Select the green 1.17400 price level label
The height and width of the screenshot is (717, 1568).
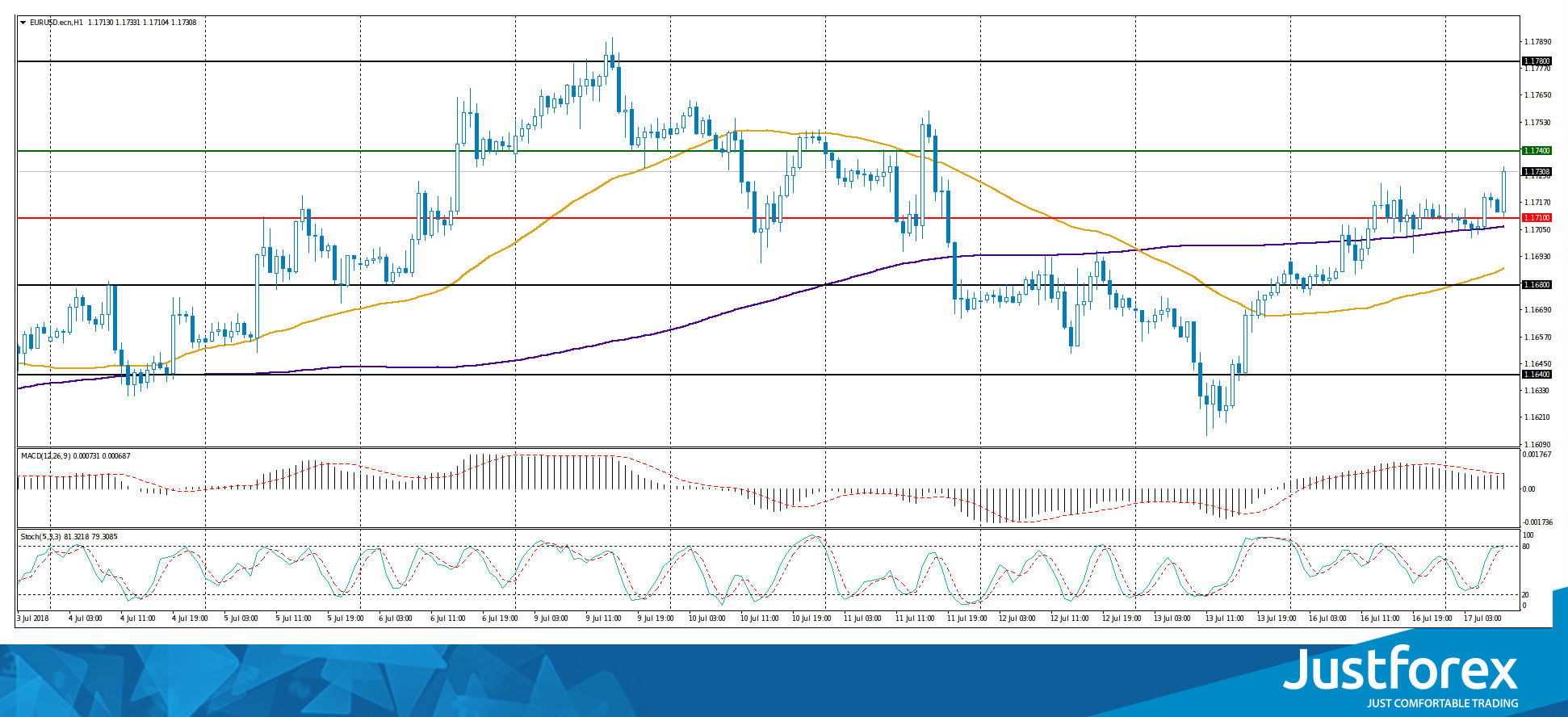1536,151
